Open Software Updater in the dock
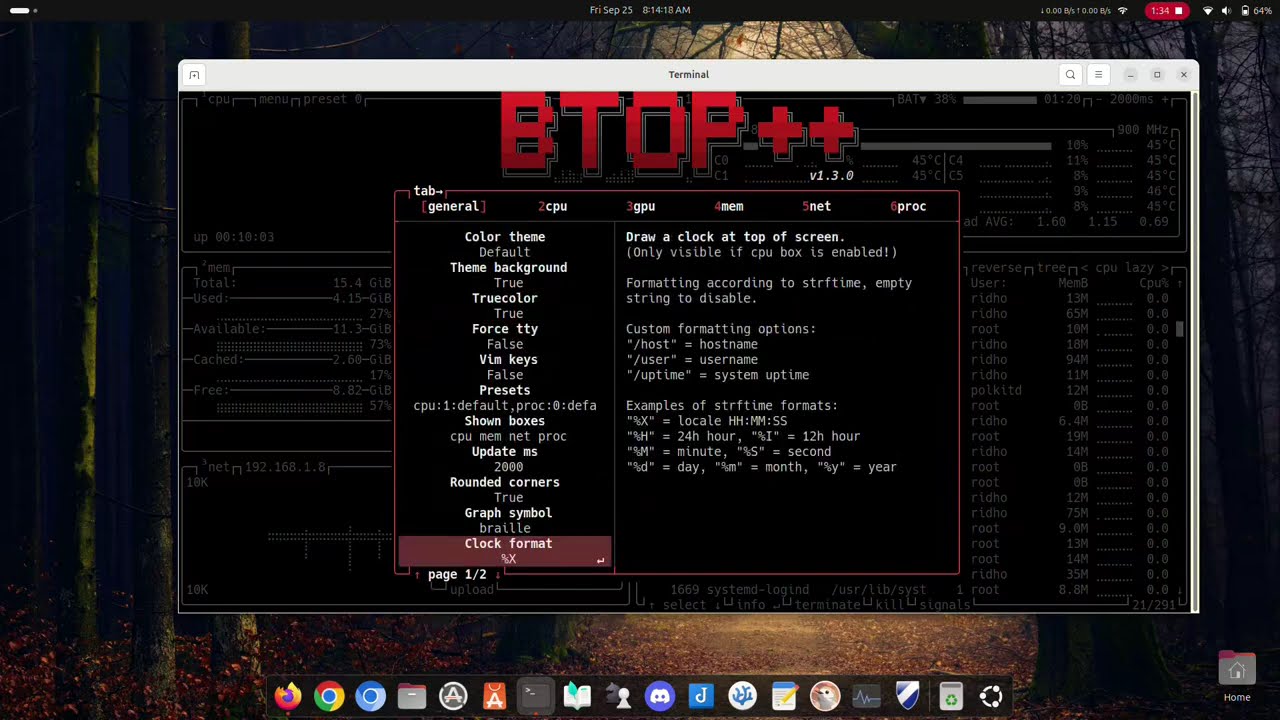The image size is (1280, 720). [453, 696]
